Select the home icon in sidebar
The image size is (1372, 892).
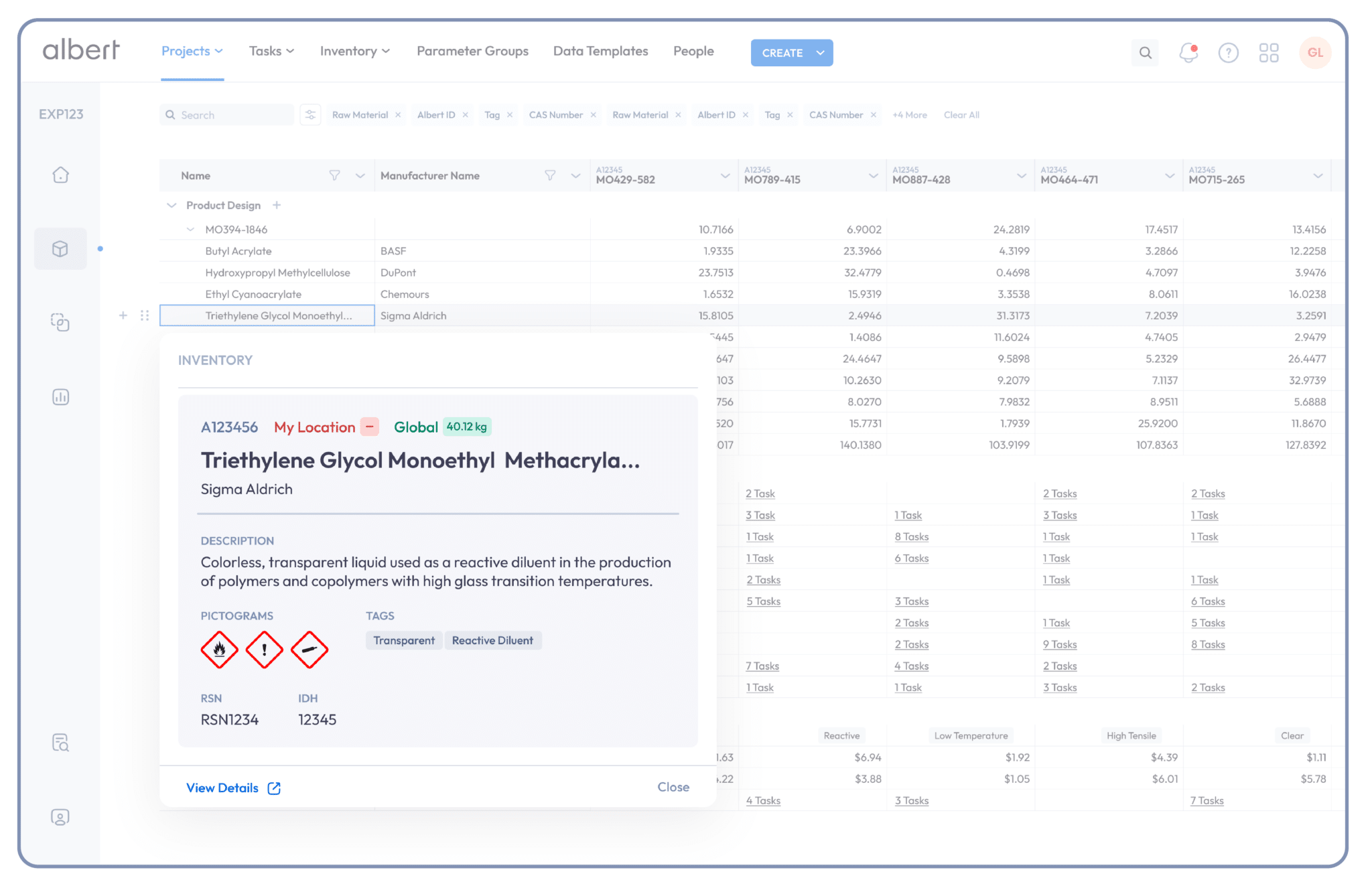click(60, 174)
